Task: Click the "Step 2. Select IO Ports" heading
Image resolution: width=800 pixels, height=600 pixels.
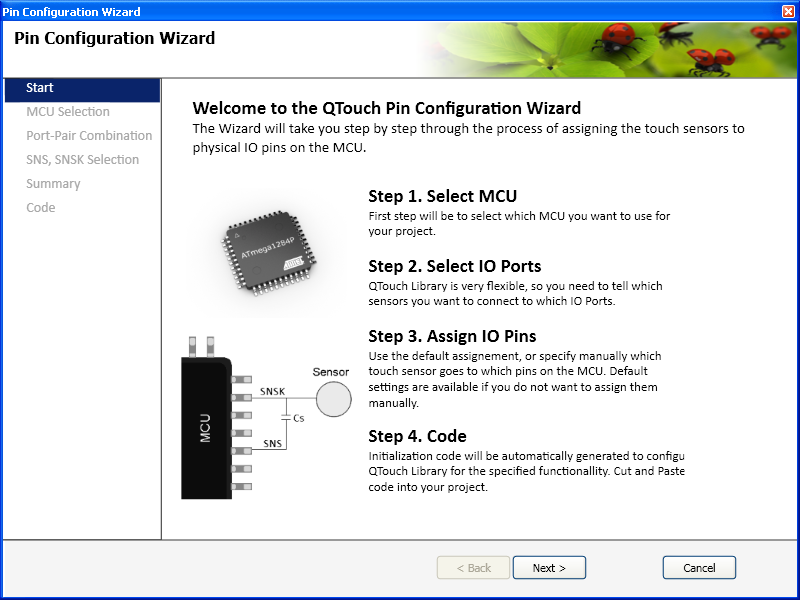Action: pyautogui.click(x=455, y=266)
